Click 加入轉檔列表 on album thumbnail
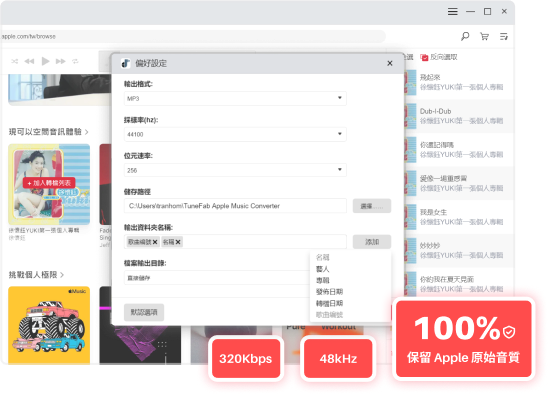 click(x=49, y=183)
